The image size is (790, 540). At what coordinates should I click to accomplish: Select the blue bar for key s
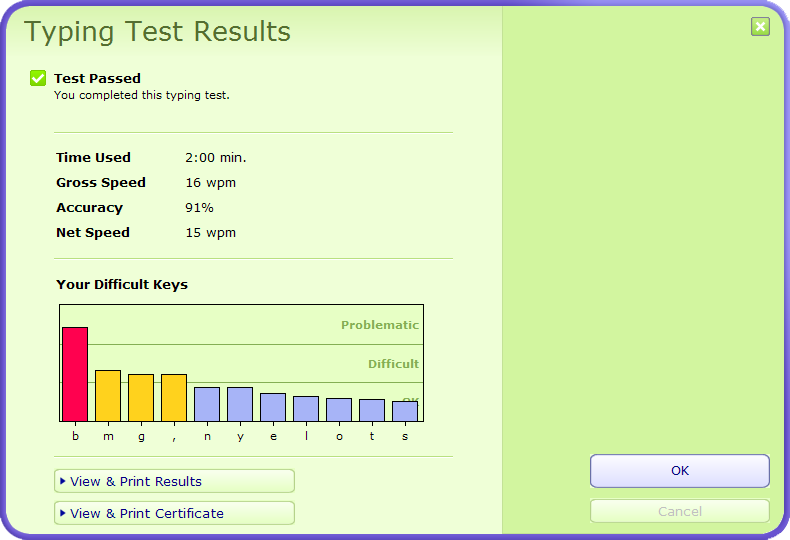click(x=405, y=412)
